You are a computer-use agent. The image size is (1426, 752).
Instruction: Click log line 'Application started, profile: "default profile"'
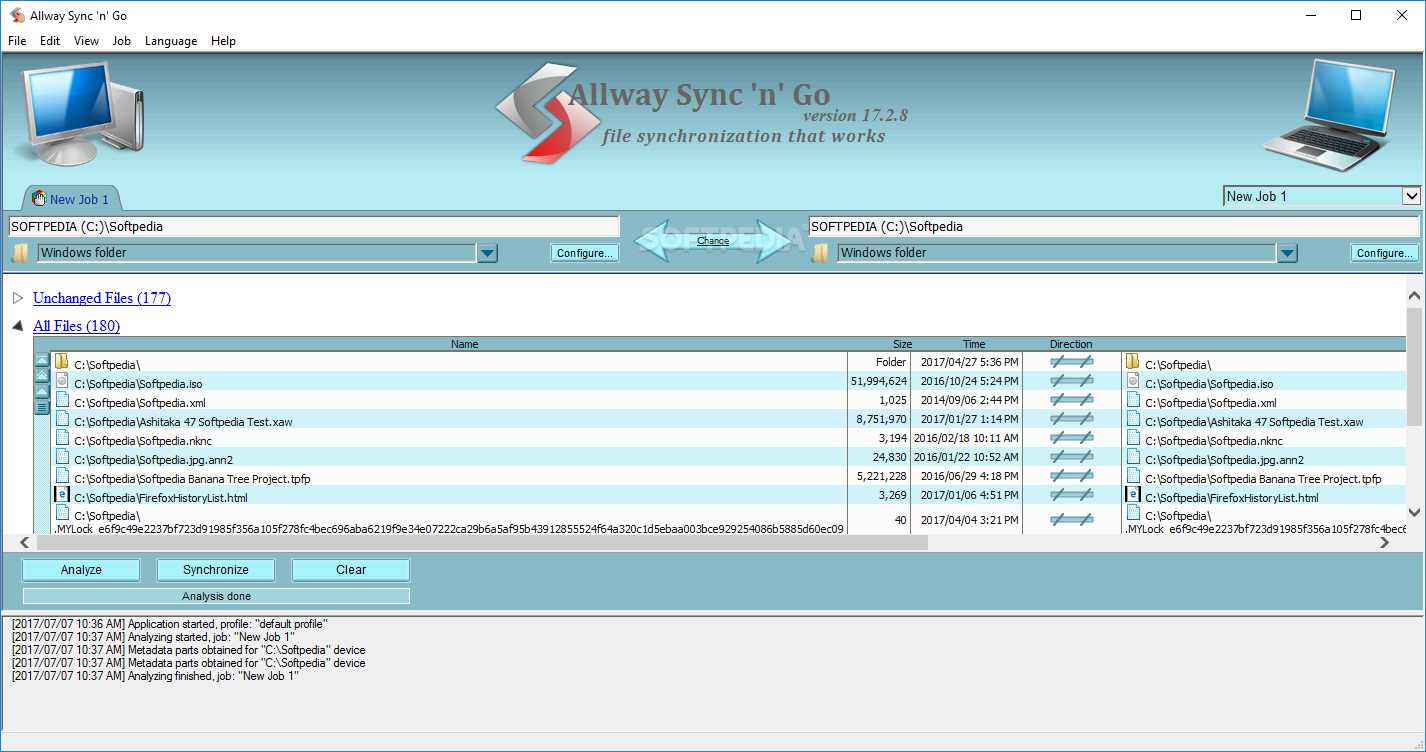click(x=170, y=624)
